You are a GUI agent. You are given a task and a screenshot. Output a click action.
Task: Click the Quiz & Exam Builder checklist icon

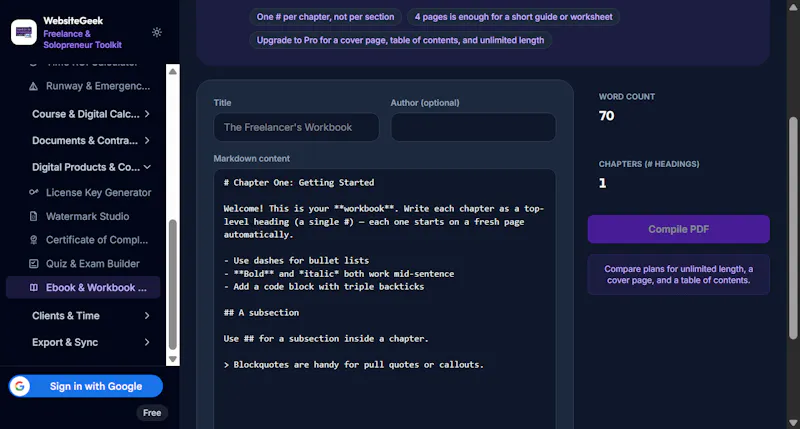pos(34,264)
